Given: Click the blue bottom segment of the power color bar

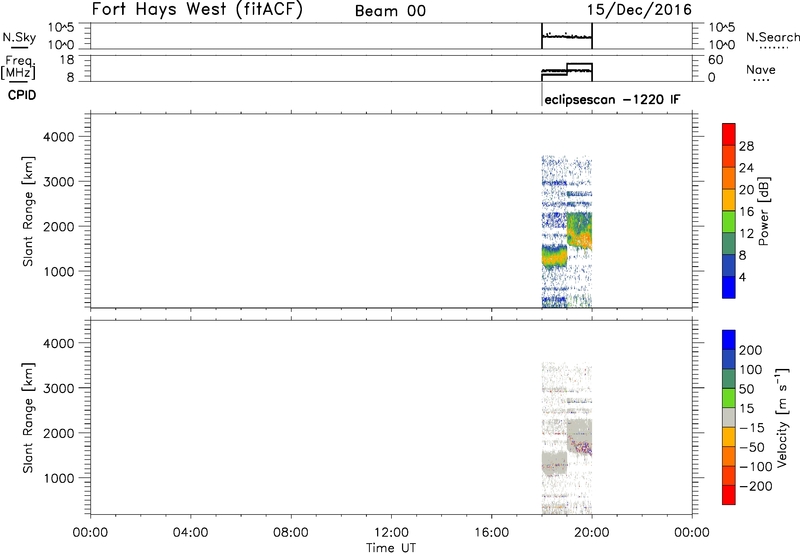Looking at the screenshot, I should click(729, 287).
